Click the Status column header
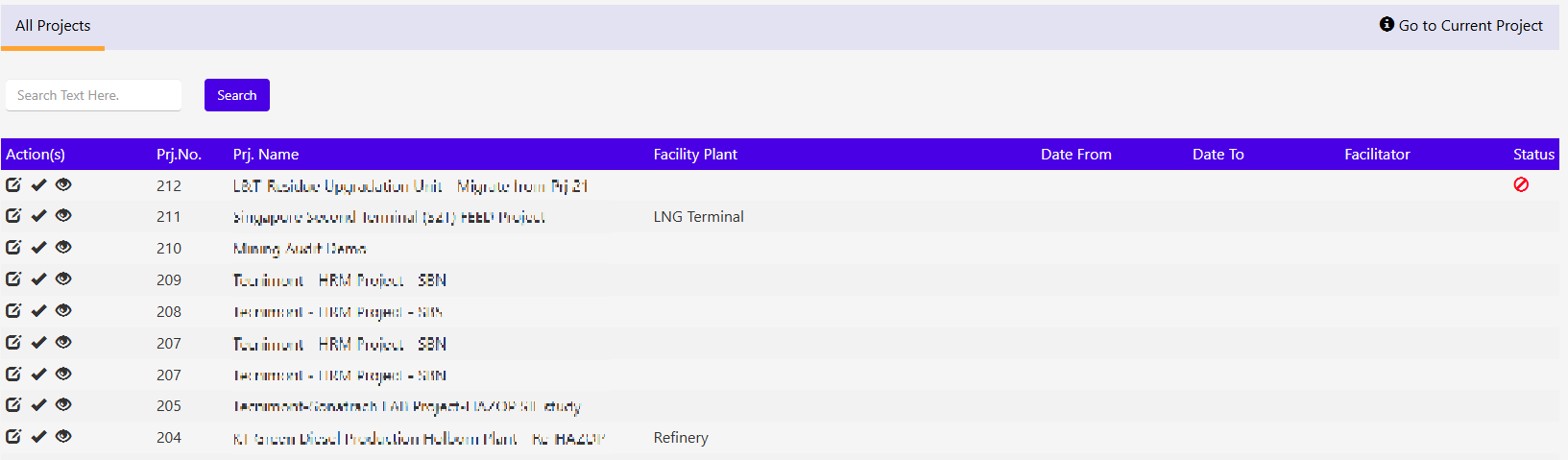This screenshot has width=1568, height=460. [1533, 155]
